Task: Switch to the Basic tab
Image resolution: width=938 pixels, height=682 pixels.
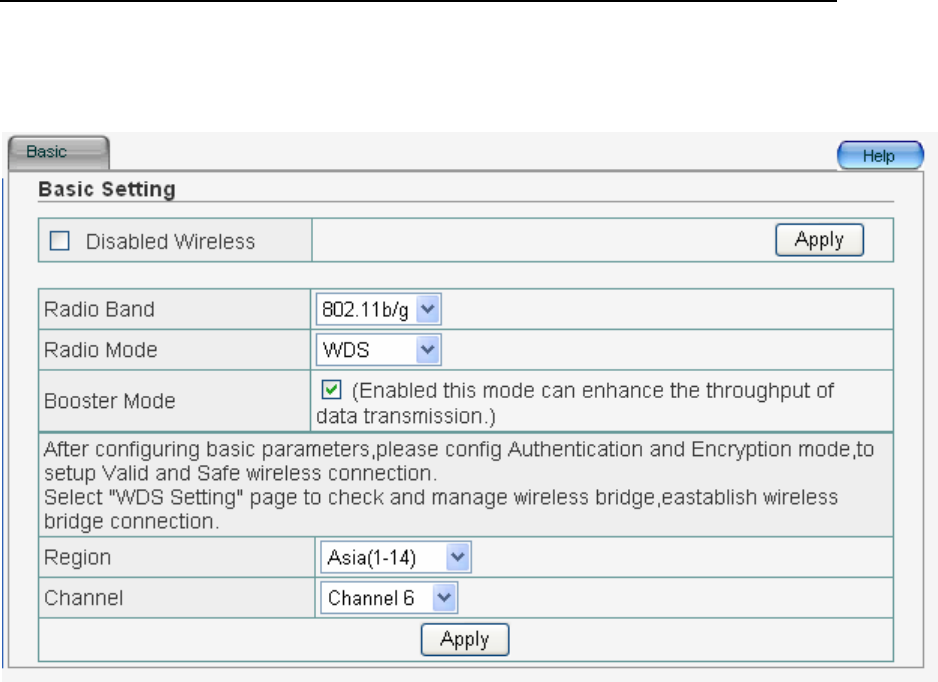Action: (57, 154)
